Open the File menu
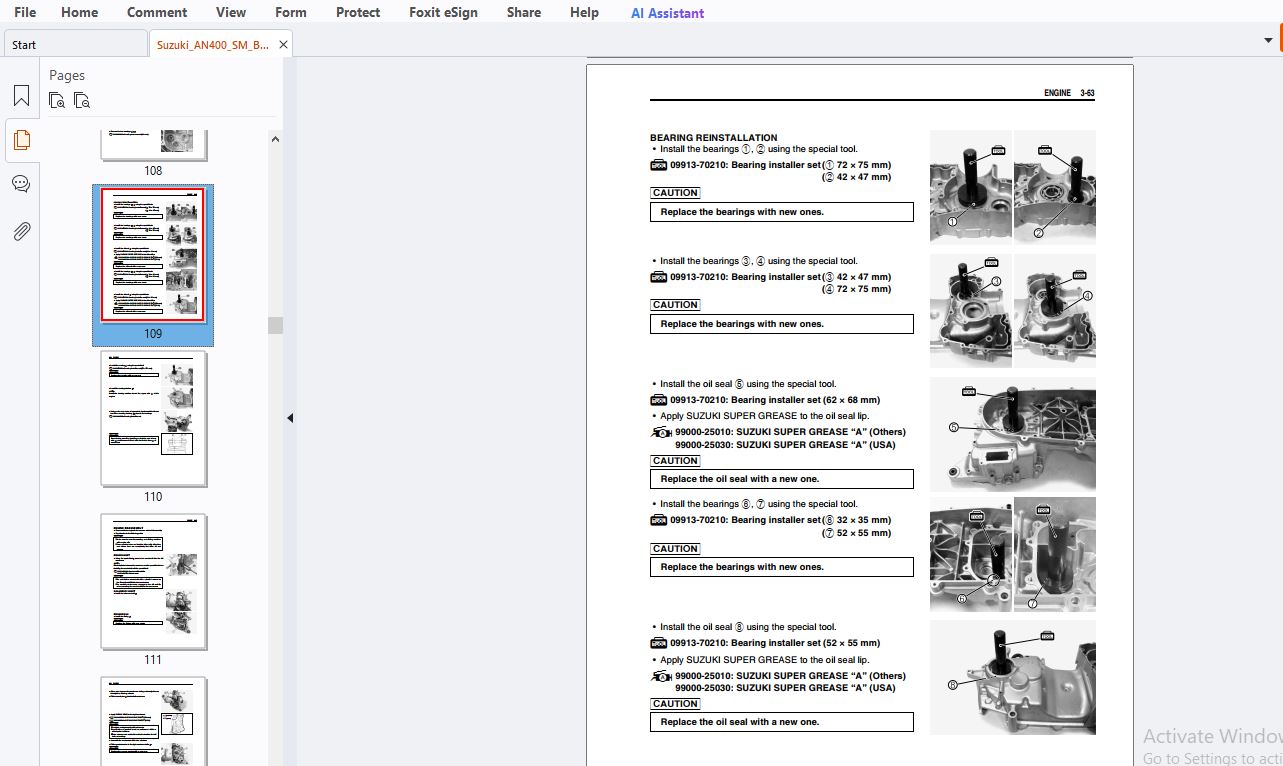Viewport: 1283px width, 766px height. point(25,12)
